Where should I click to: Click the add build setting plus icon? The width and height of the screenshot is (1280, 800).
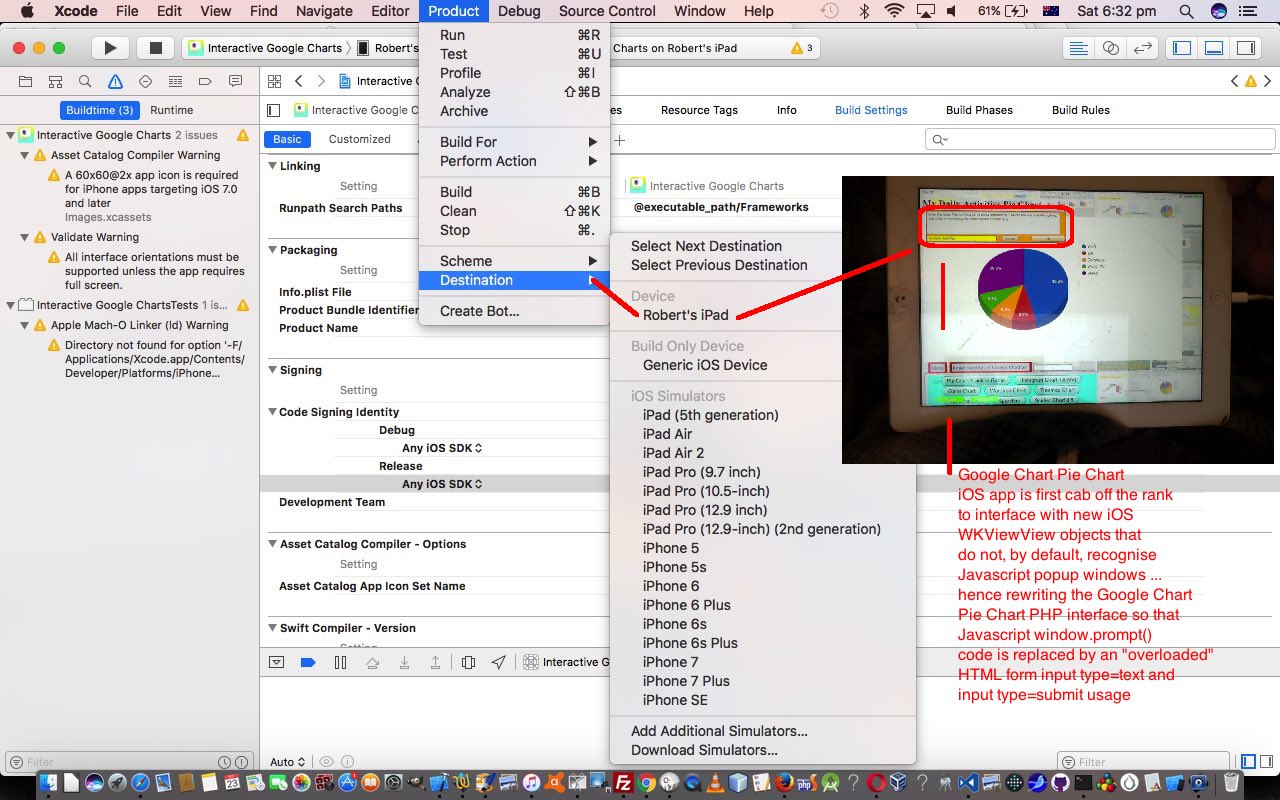point(619,140)
